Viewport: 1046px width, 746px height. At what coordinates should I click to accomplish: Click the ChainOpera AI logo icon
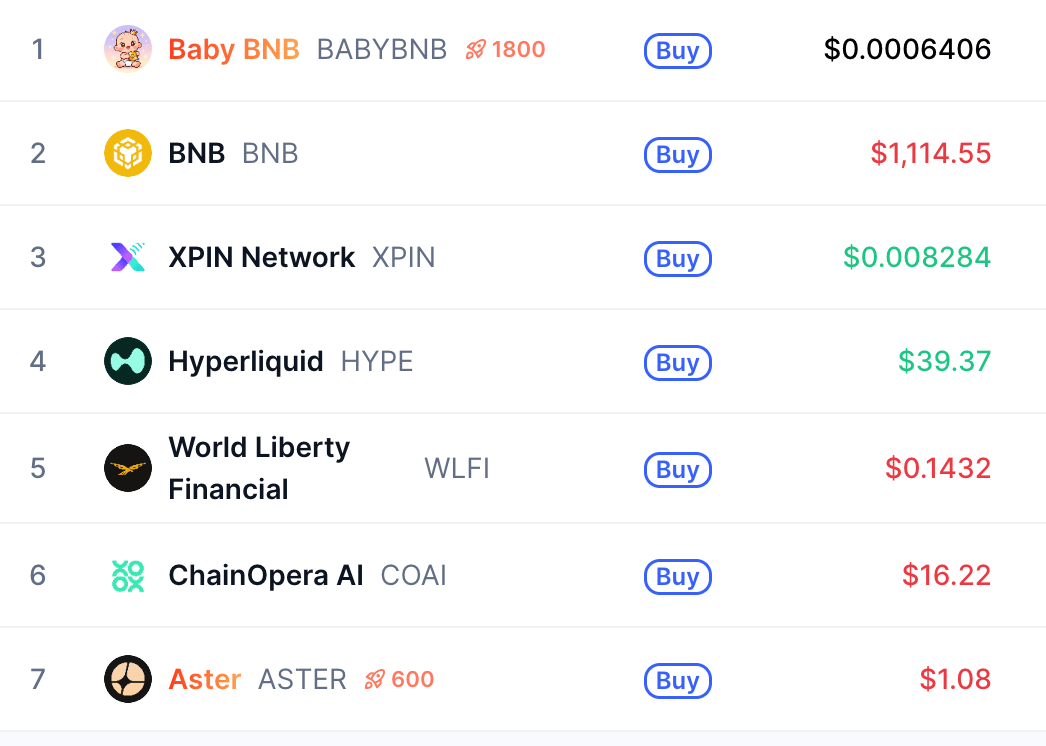(x=128, y=575)
